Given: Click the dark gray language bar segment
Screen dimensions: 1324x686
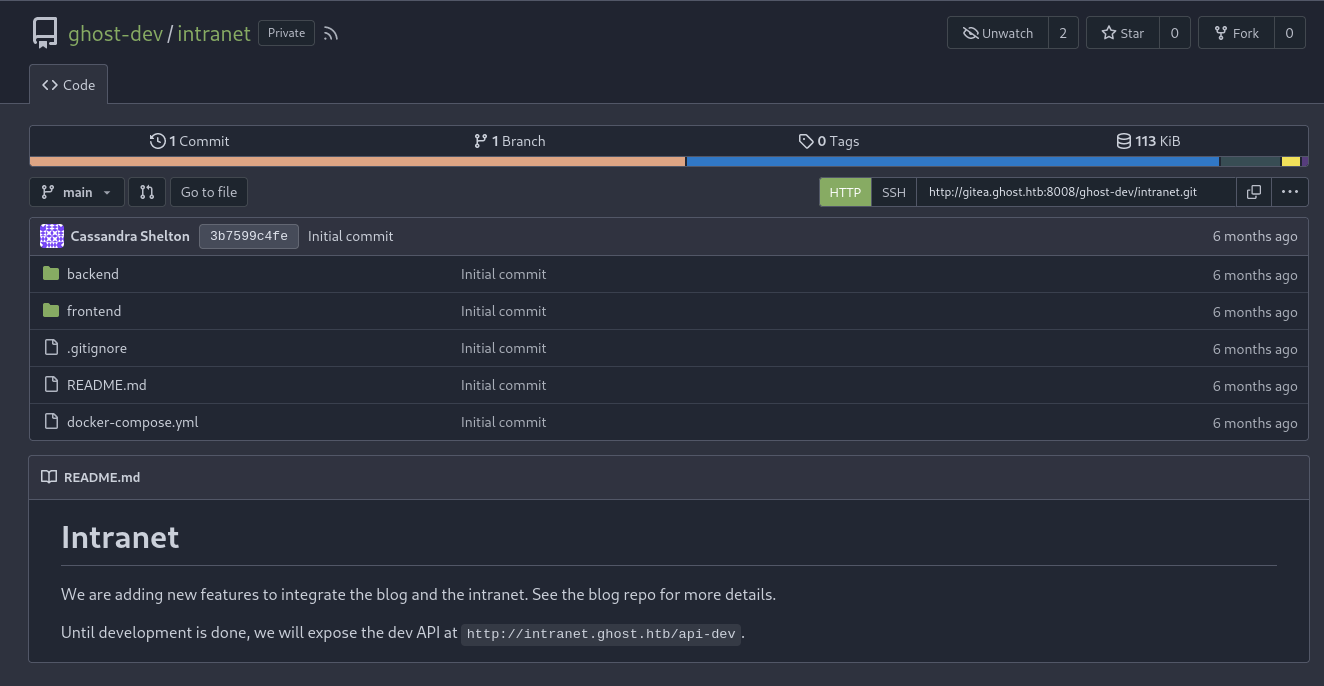Looking at the screenshot, I should coord(1251,161).
